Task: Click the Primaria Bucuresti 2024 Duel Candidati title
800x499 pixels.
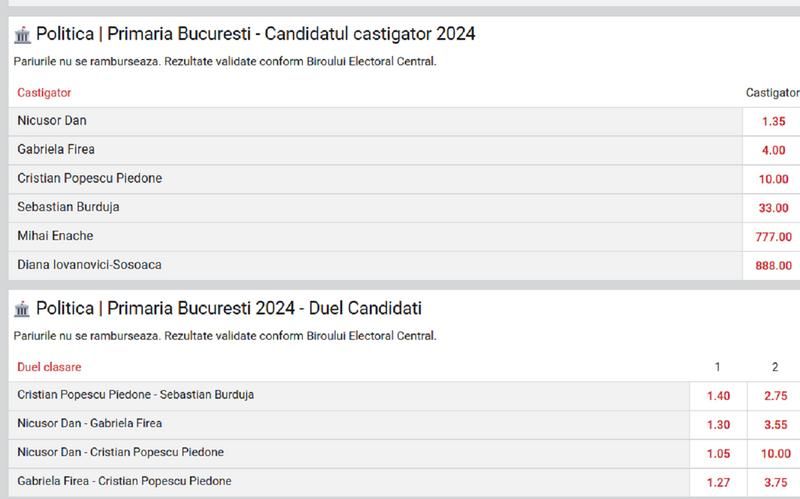Action: pyautogui.click(x=229, y=309)
